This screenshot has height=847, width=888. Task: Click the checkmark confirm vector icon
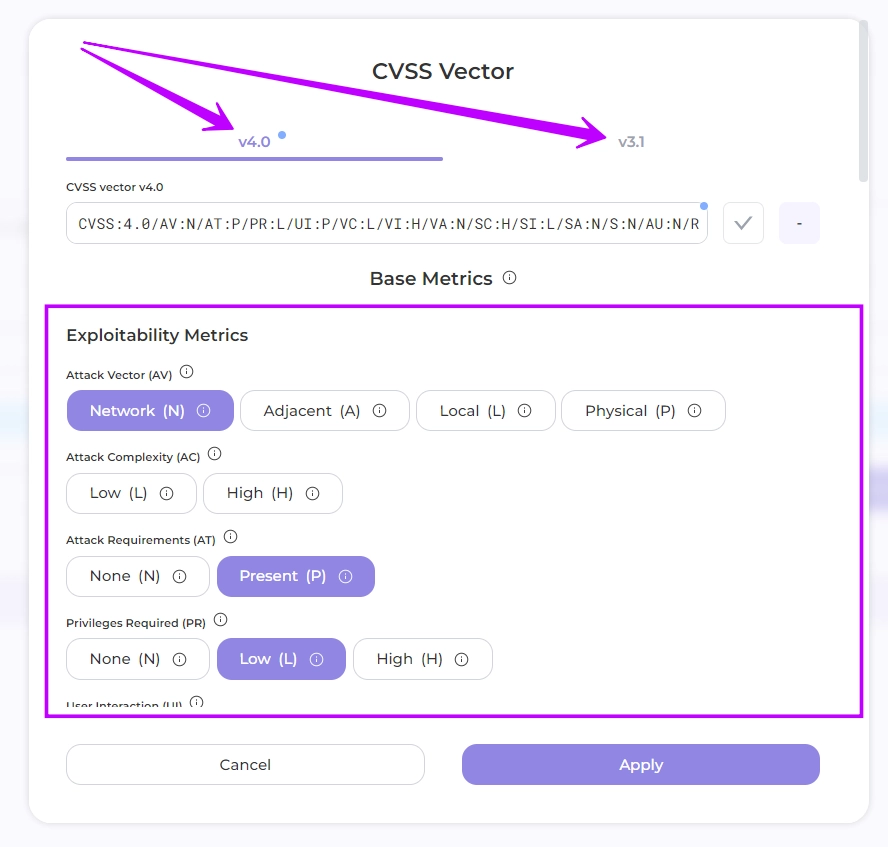(x=743, y=223)
